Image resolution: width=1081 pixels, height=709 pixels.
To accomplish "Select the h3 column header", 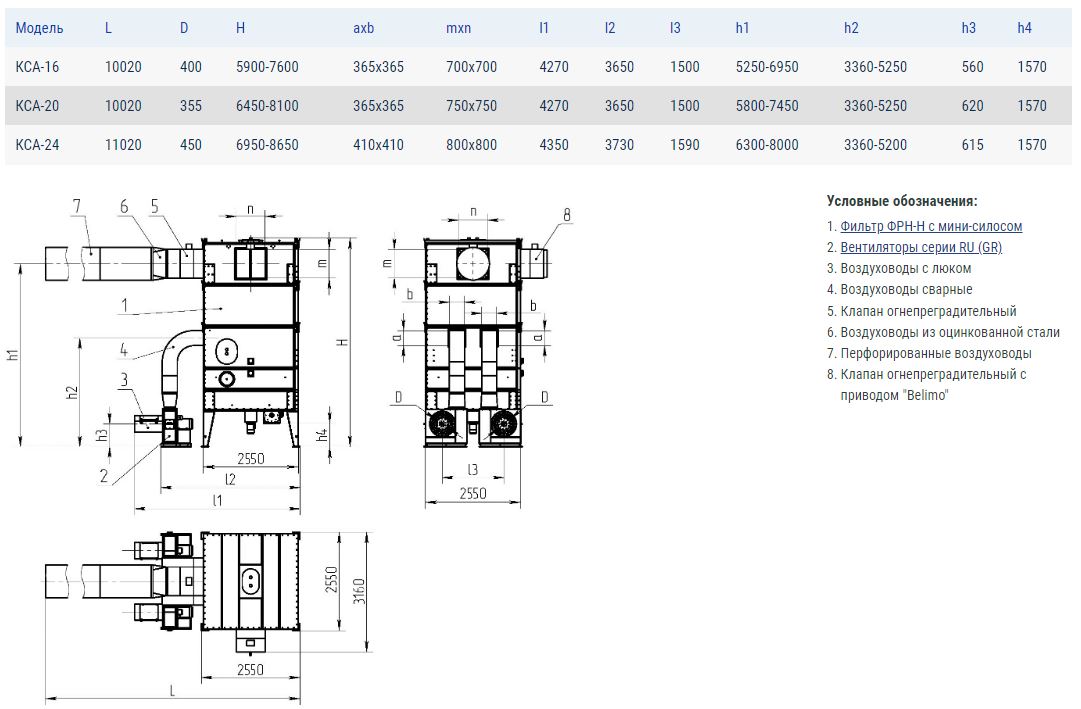I will click(969, 28).
